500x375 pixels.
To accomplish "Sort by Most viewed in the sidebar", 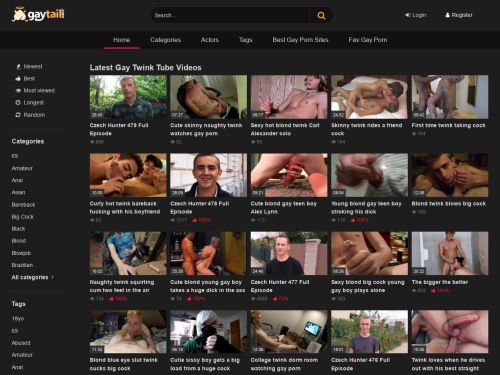I will click(39, 90).
